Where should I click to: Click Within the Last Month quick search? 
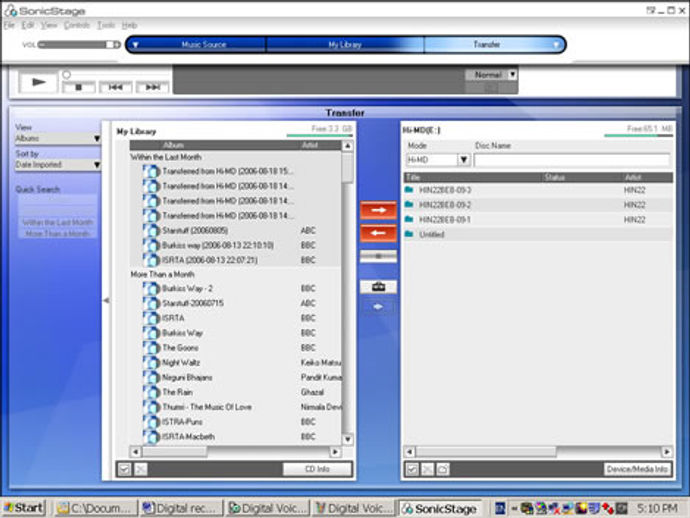tap(58, 223)
